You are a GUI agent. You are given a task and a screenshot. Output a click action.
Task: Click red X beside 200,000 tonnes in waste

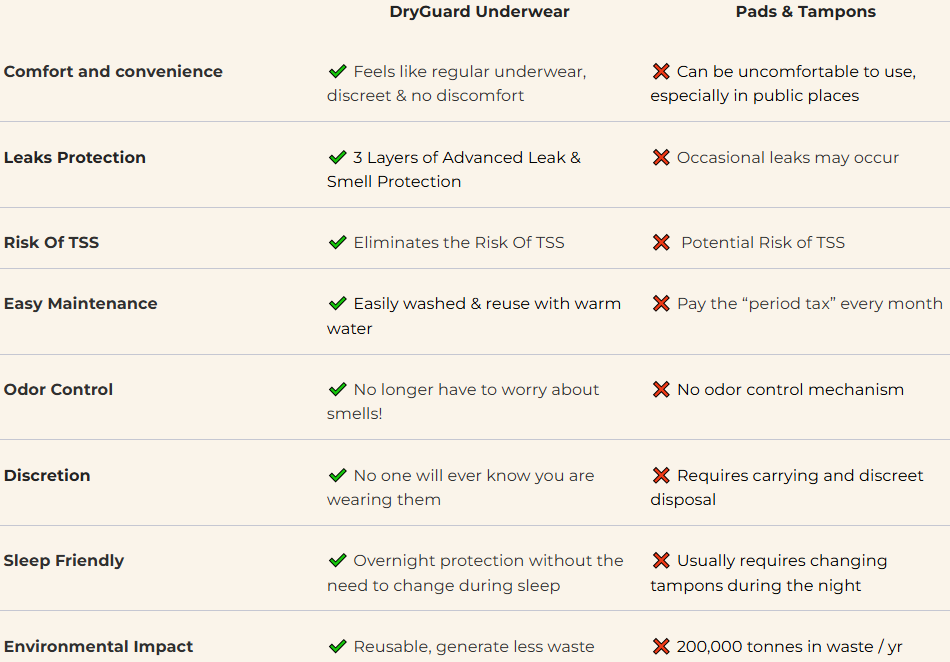(x=661, y=646)
